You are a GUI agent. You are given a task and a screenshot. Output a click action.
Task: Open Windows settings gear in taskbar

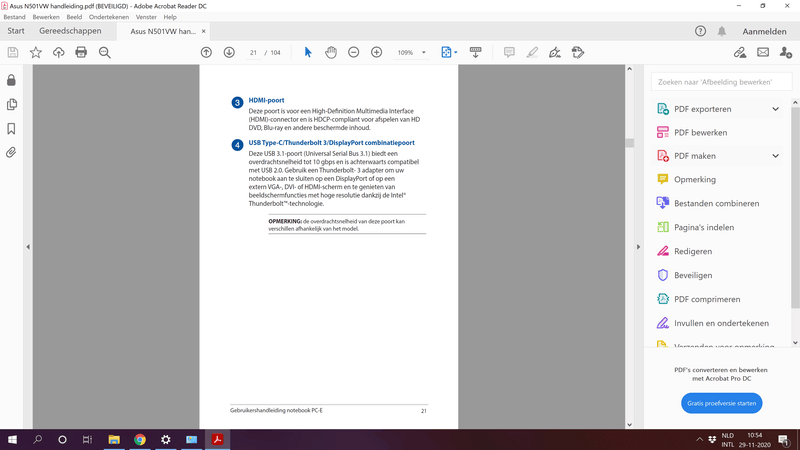(x=166, y=439)
